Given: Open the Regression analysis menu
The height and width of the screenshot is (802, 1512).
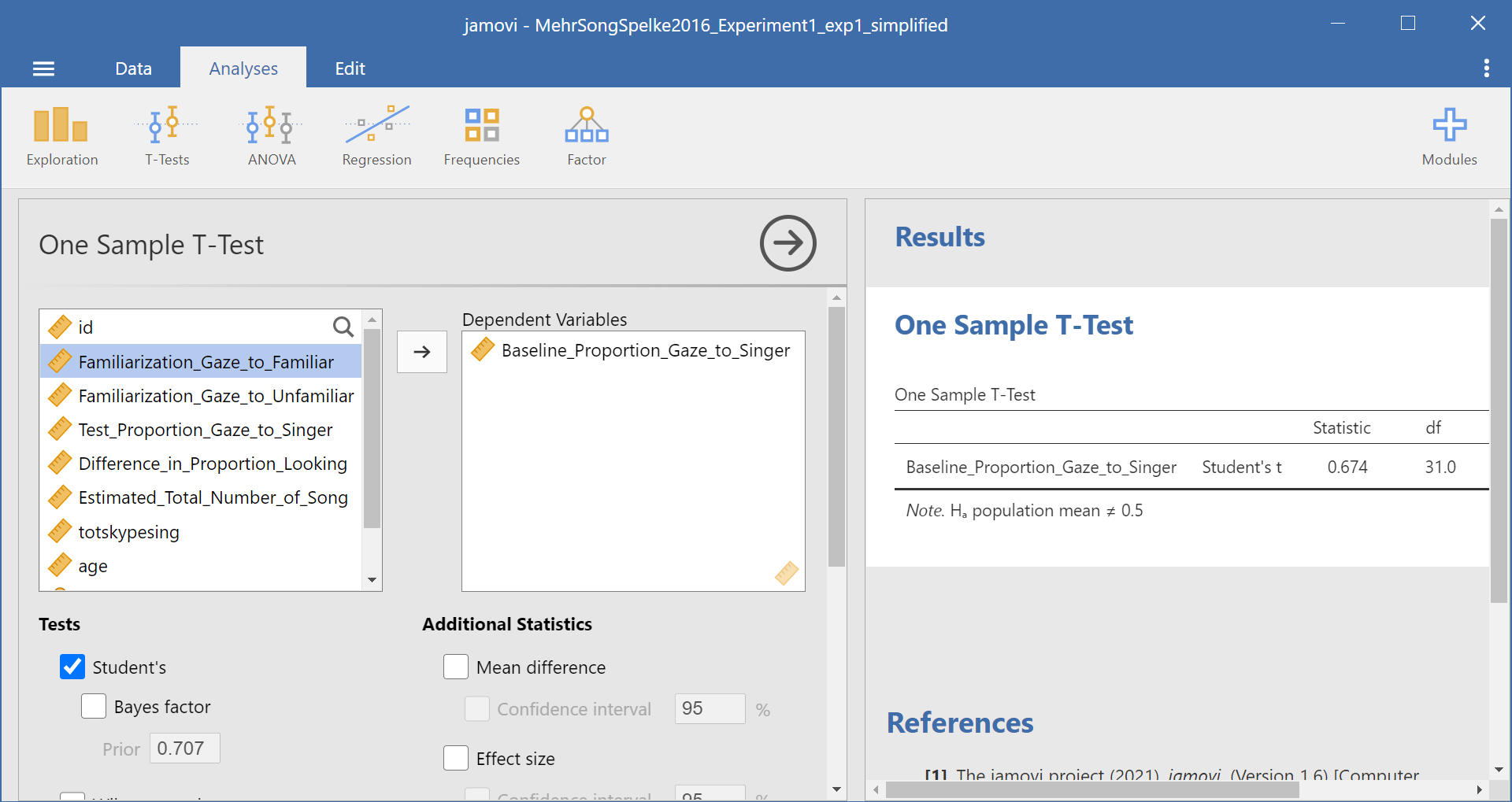Looking at the screenshot, I should pos(376,136).
